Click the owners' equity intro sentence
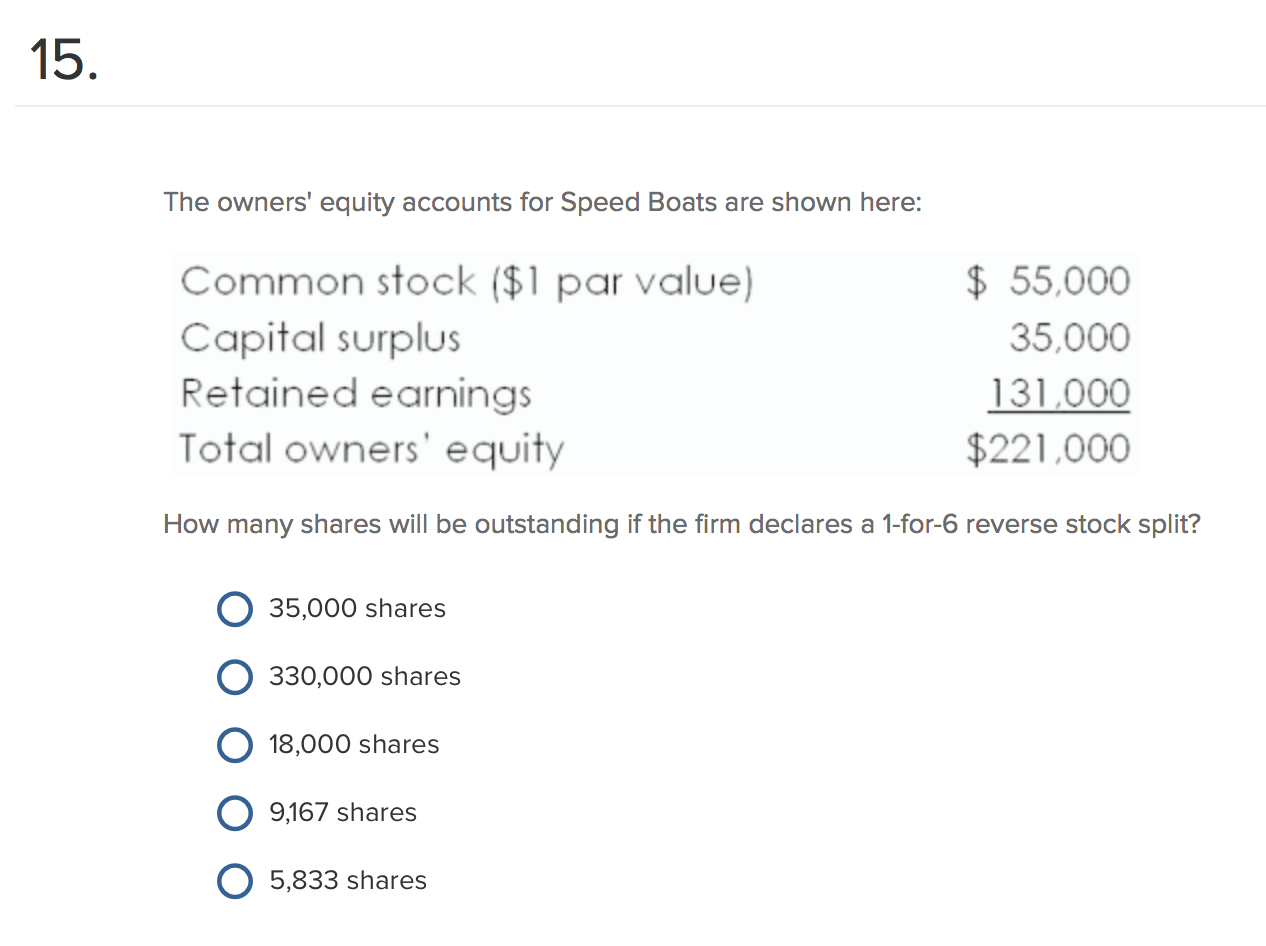The width and height of the screenshot is (1266, 946). 543,202
